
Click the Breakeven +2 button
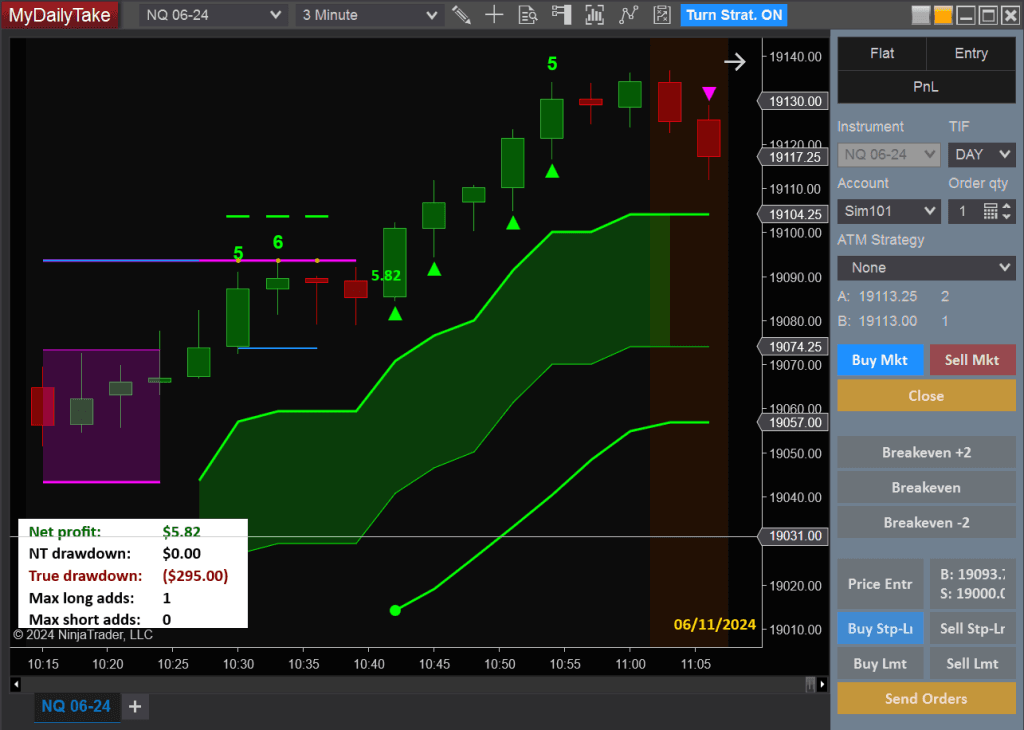tap(925, 452)
